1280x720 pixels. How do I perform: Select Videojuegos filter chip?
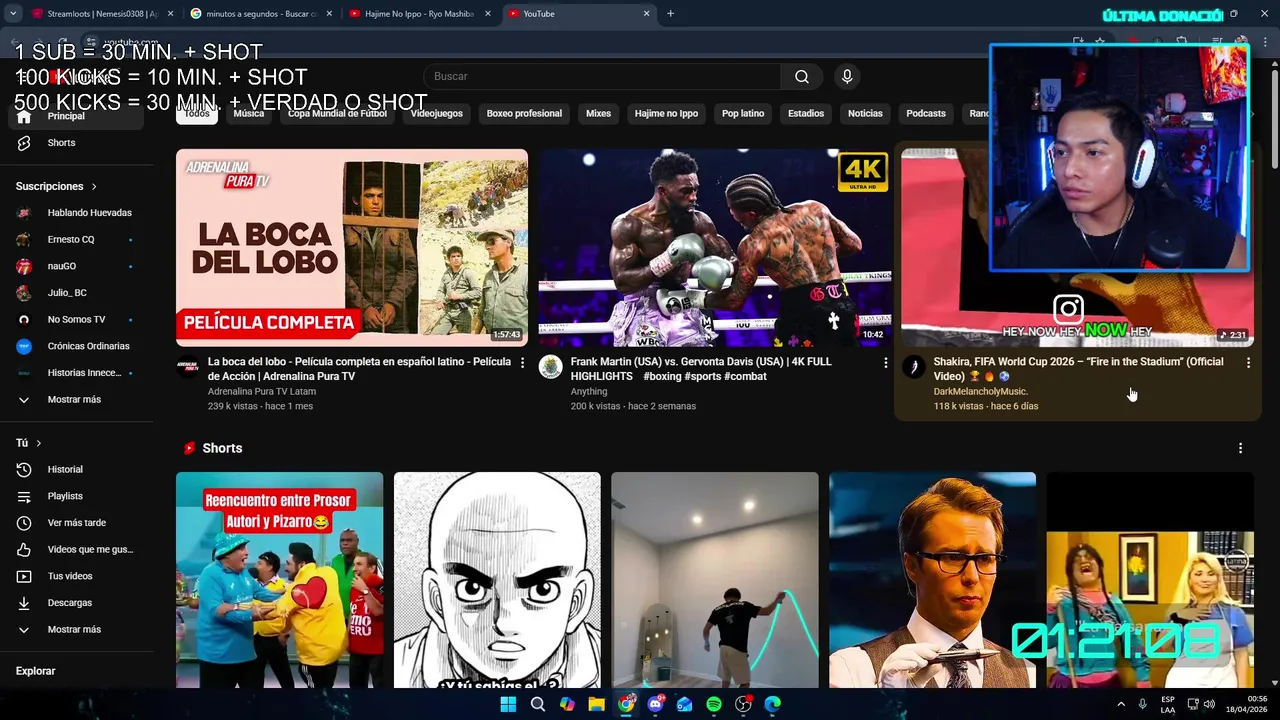click(437, 114)
